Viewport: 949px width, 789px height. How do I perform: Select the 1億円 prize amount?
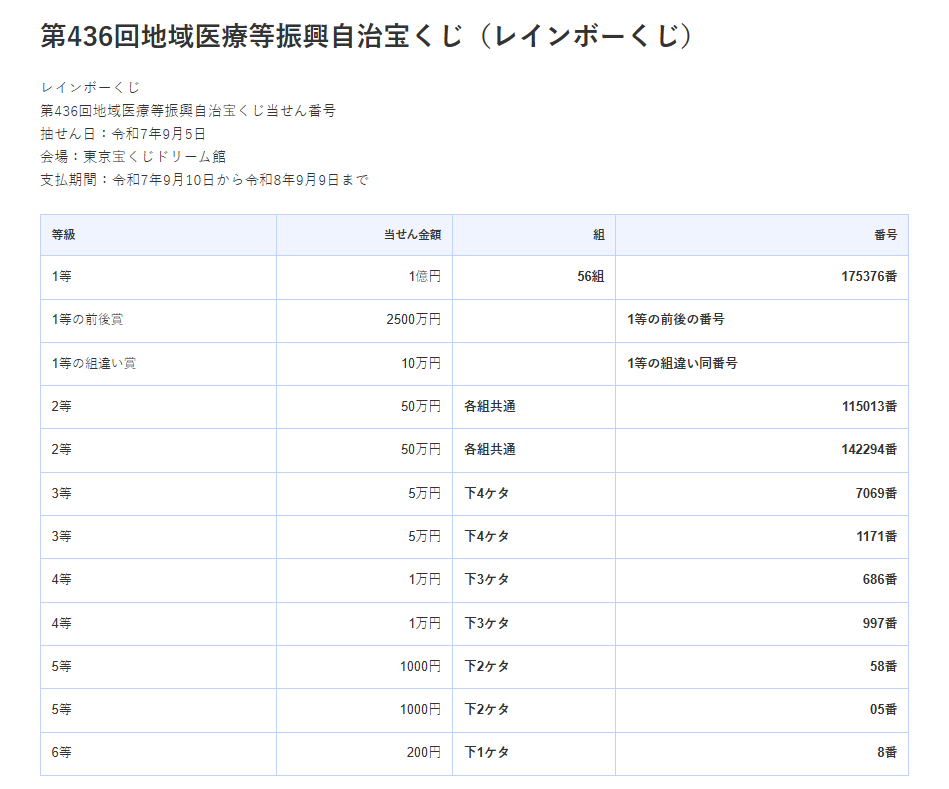coord(425,277)
